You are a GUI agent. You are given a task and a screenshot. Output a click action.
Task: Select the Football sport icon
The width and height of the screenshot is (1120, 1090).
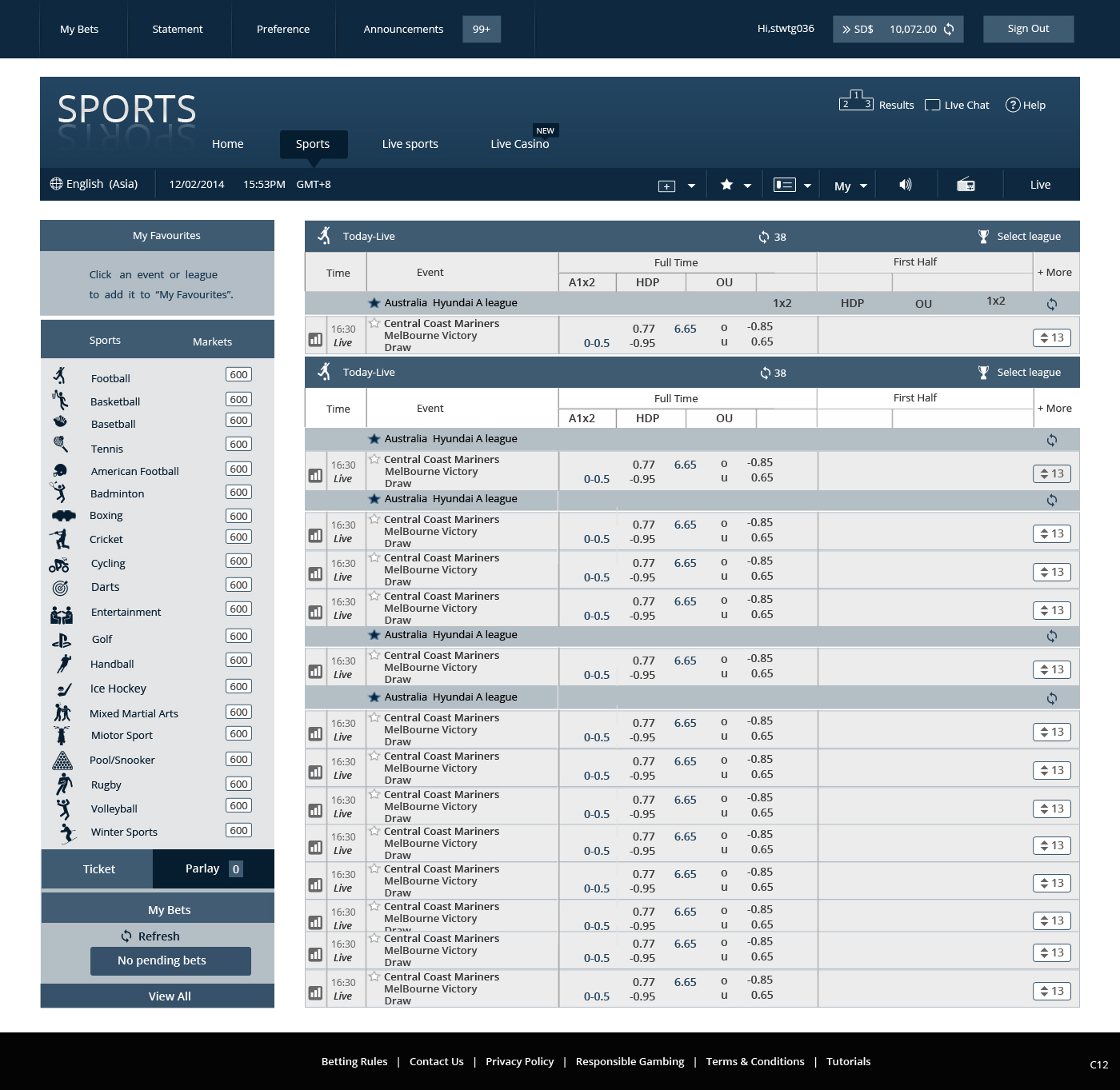60,376
